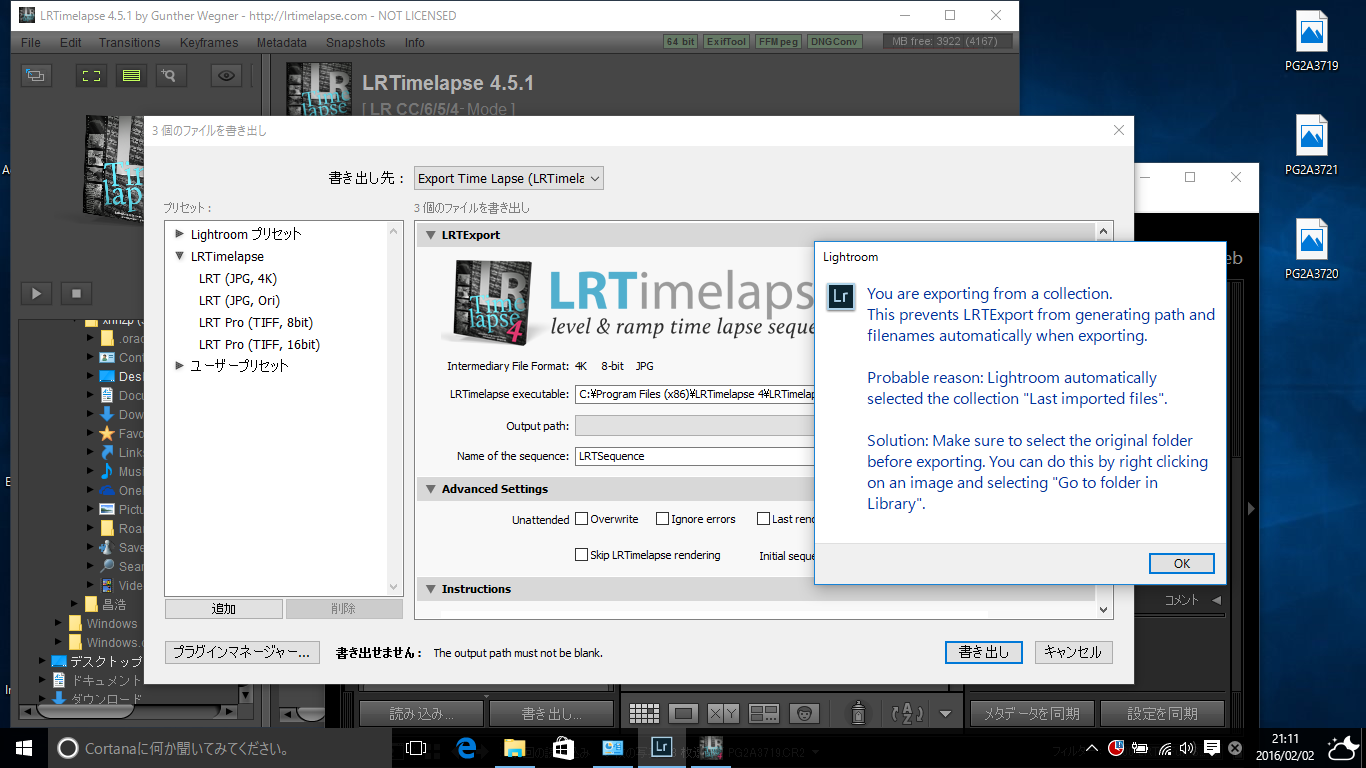Click the Name of the sequence field
Image resolution: width=1366 pixels, height=768 pixels.
click(697, 456)
